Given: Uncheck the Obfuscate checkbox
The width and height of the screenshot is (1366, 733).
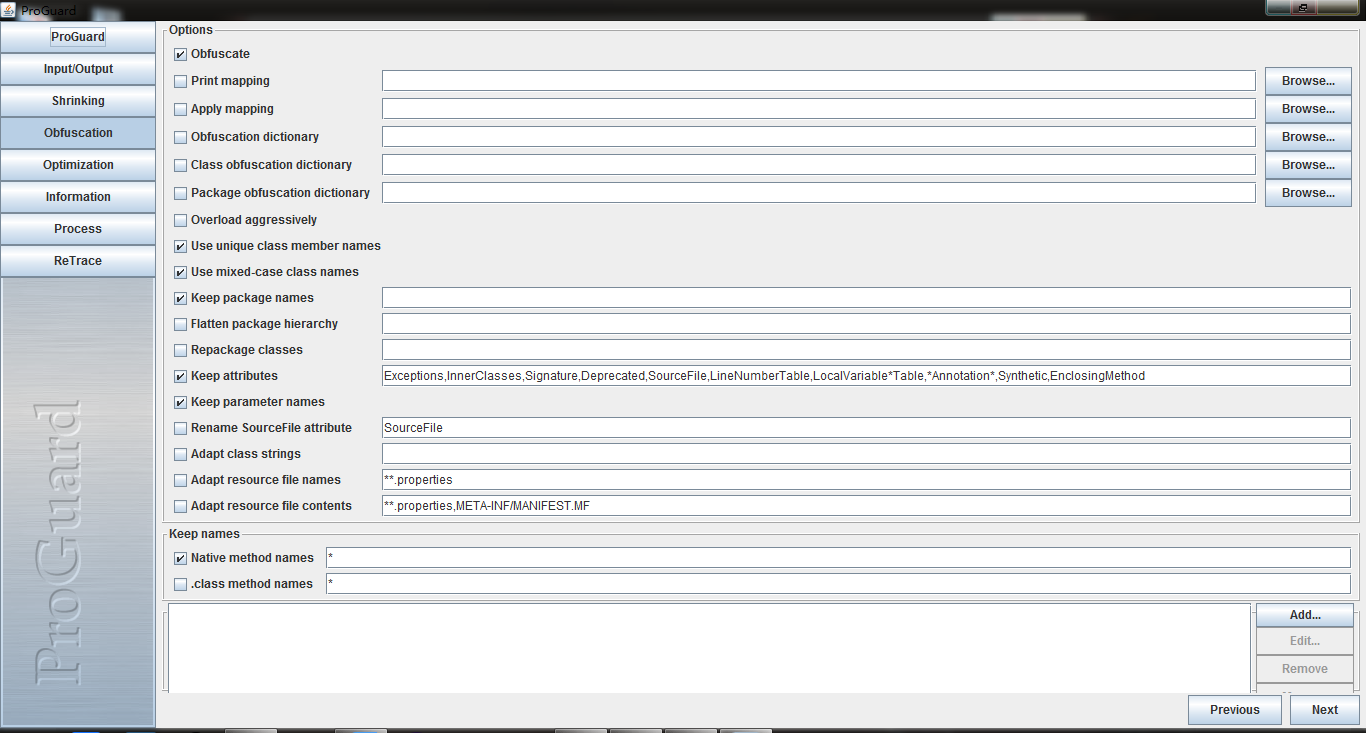Looking at the screenshot, I should [x=181, y=54].
